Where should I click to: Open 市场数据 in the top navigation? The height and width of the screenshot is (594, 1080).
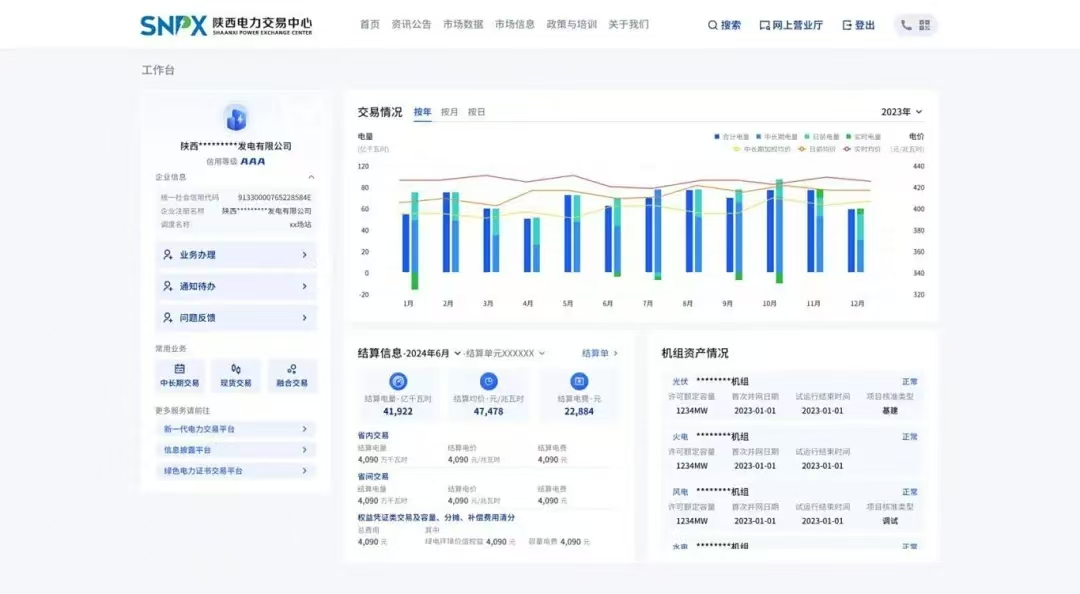[x=463, y=24]
